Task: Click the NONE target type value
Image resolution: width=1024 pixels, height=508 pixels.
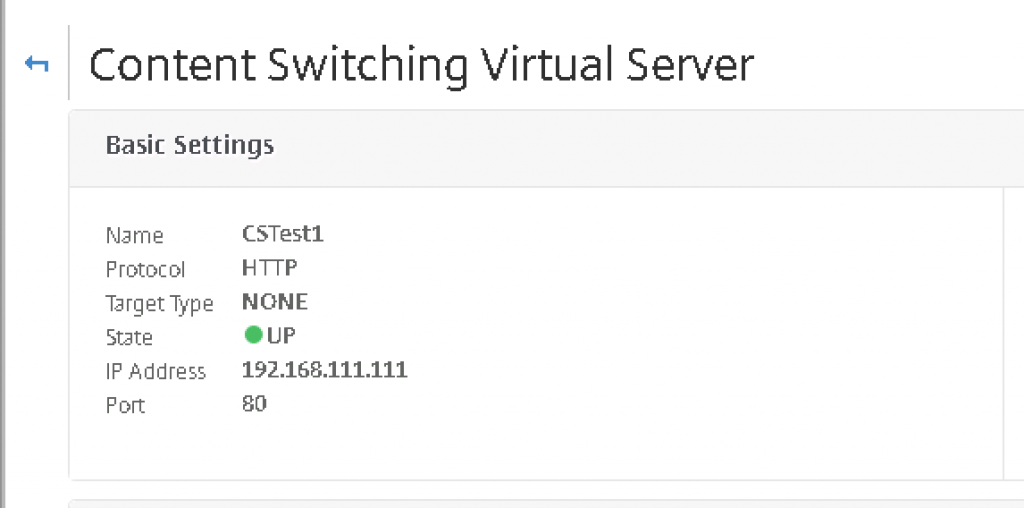Action: click(x=275, y=302)
